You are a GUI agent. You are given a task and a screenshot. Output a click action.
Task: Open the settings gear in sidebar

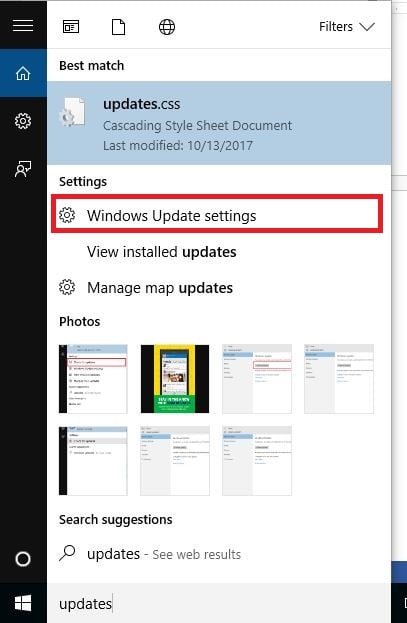[x=23, y=121]
